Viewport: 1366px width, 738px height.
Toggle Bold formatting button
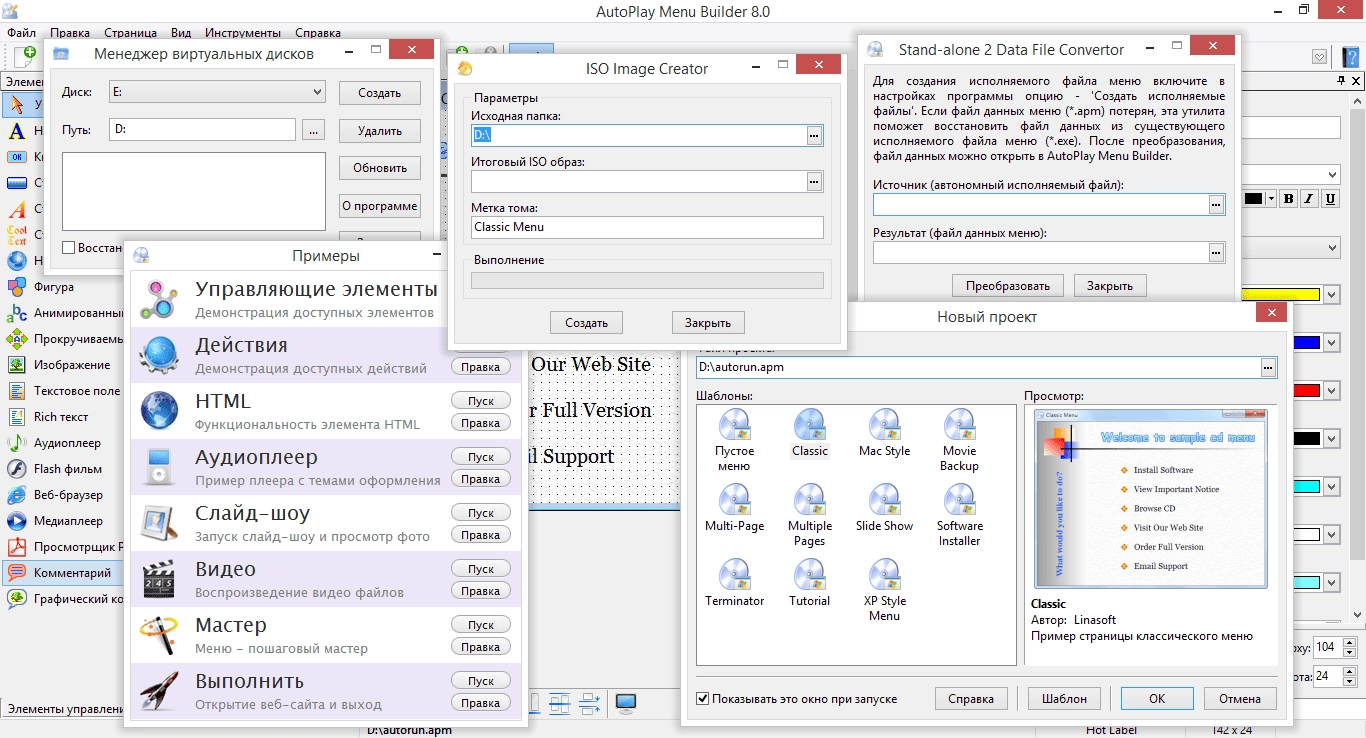[x=1288, y=198]
